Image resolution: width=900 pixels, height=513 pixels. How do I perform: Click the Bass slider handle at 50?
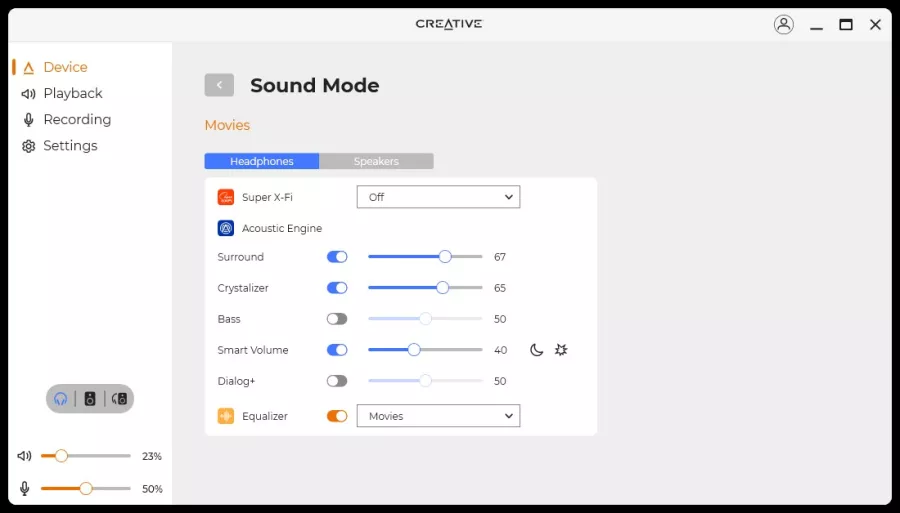(x=425, y=318)
